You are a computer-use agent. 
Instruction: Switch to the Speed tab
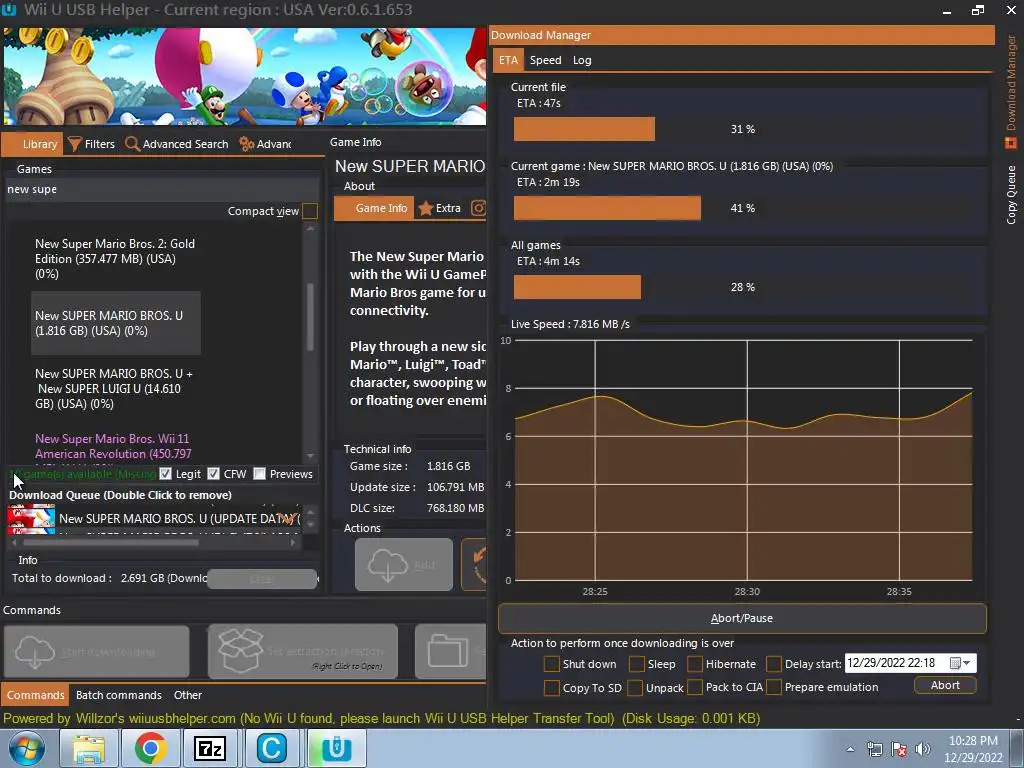tap(545, 60)
